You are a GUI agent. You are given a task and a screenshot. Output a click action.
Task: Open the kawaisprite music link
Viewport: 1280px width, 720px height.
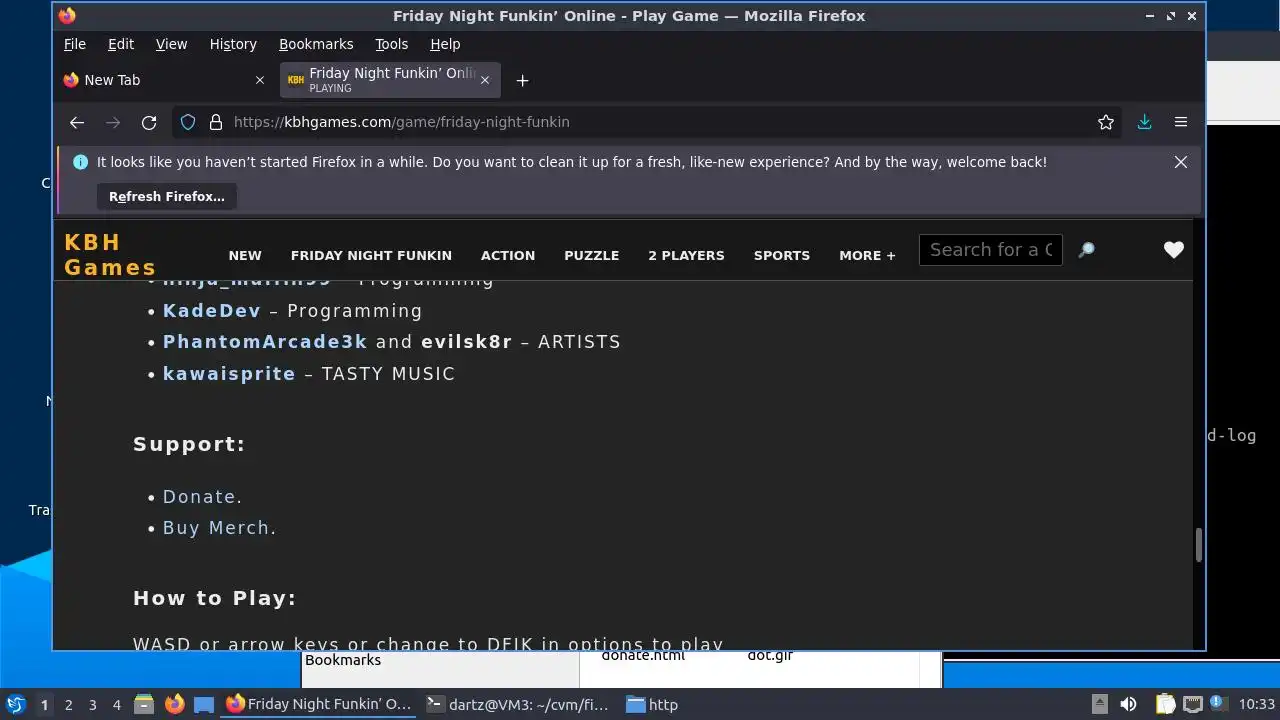point(229,374)
